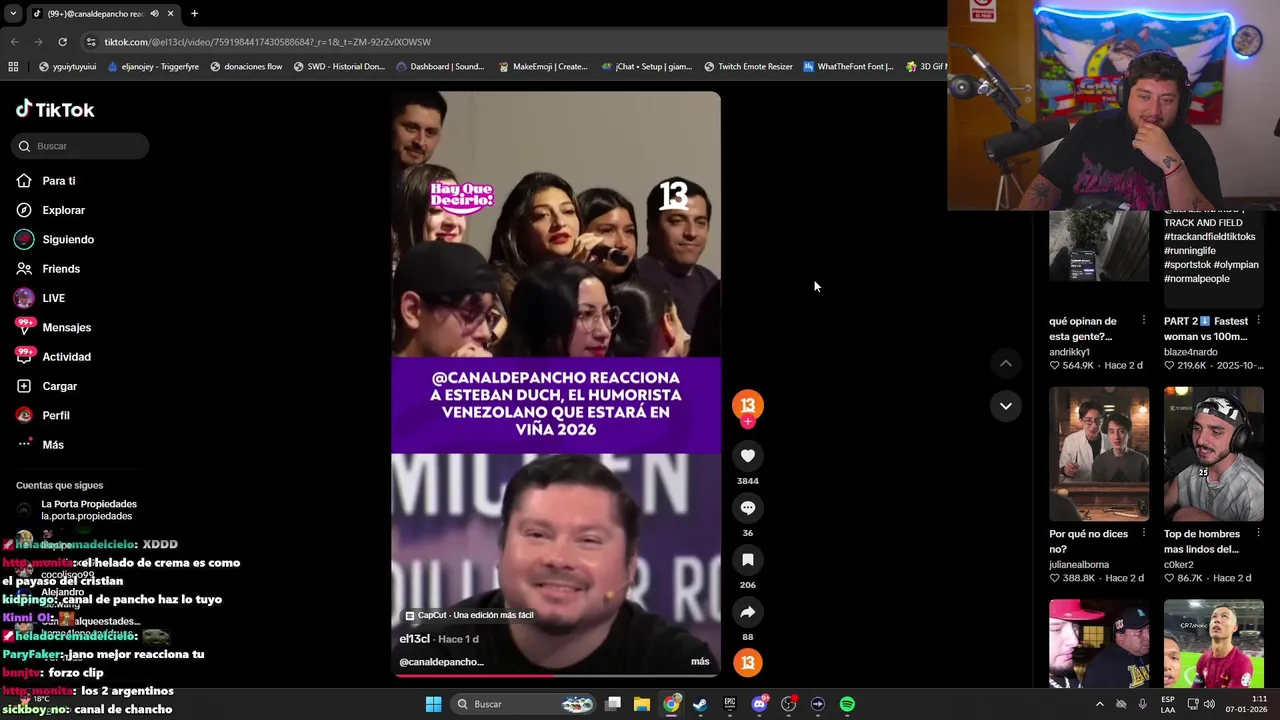Image resolution: width=1280 pixels, height=720 pixels.
Task: Open Epic Games from taskbar
Action: (x=730, y=704)
